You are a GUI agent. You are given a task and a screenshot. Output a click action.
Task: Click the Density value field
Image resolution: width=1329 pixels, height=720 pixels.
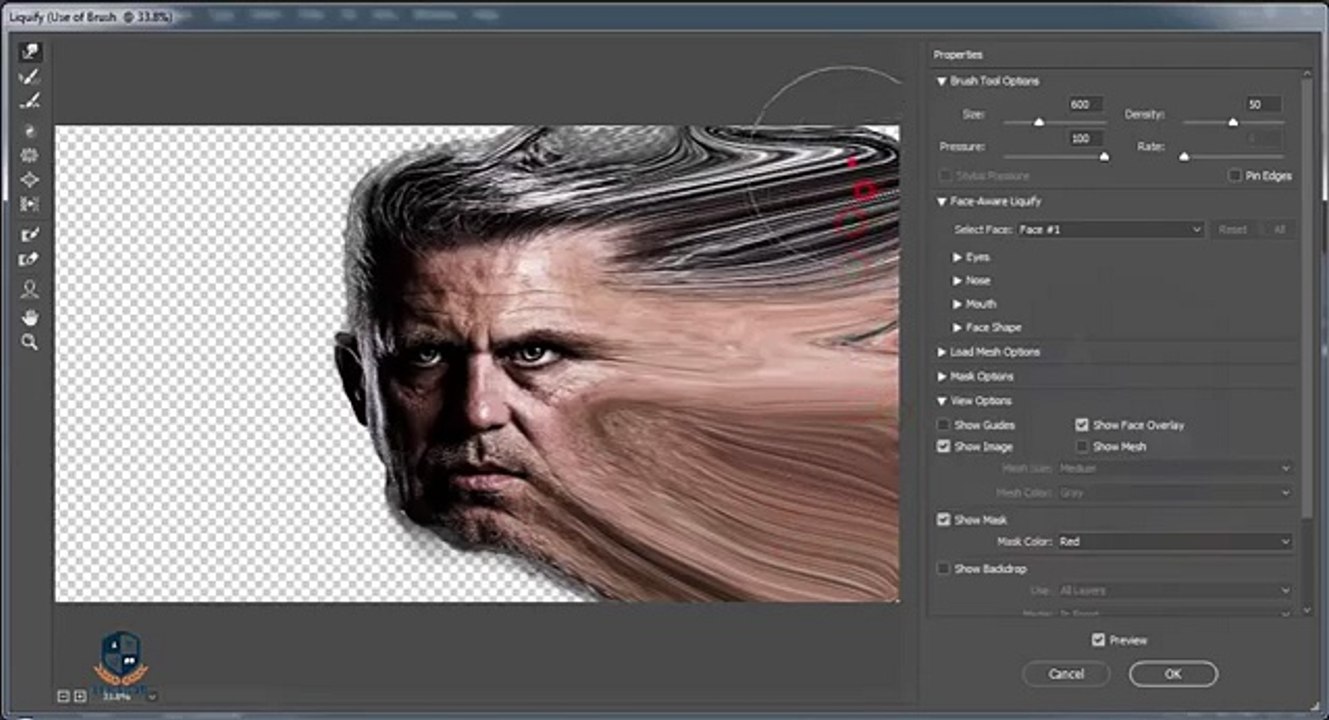(1264, 104)
